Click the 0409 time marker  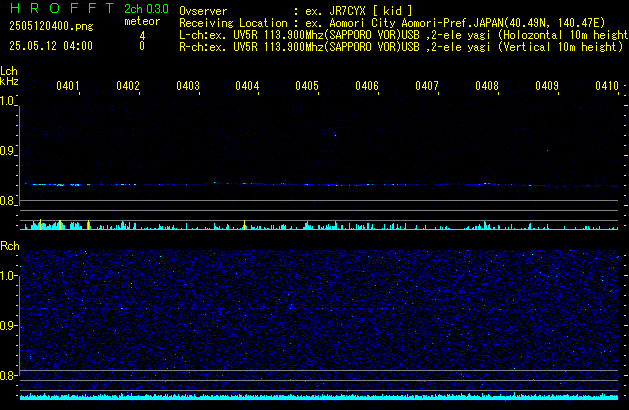547,86
